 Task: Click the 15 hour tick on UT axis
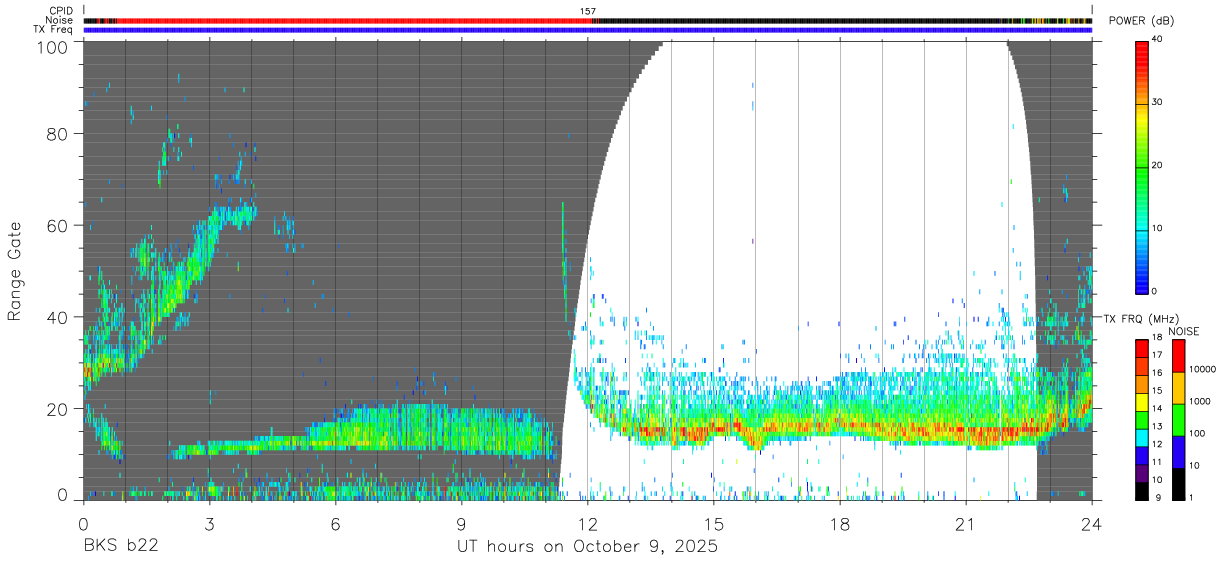pos(714,523)
